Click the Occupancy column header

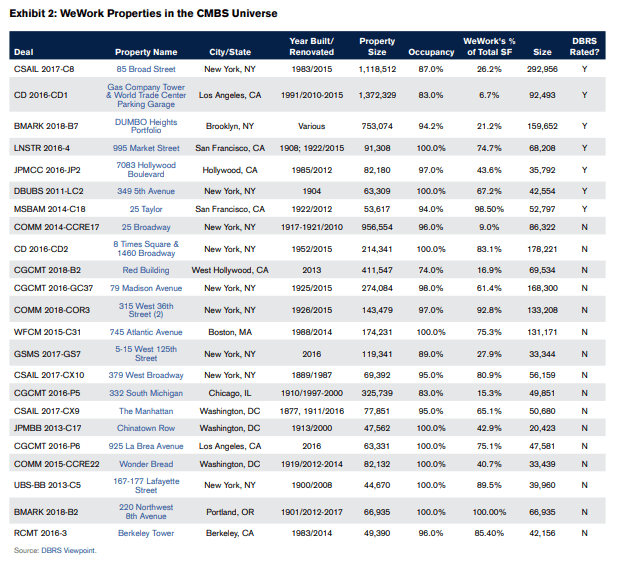click(431, 50)
